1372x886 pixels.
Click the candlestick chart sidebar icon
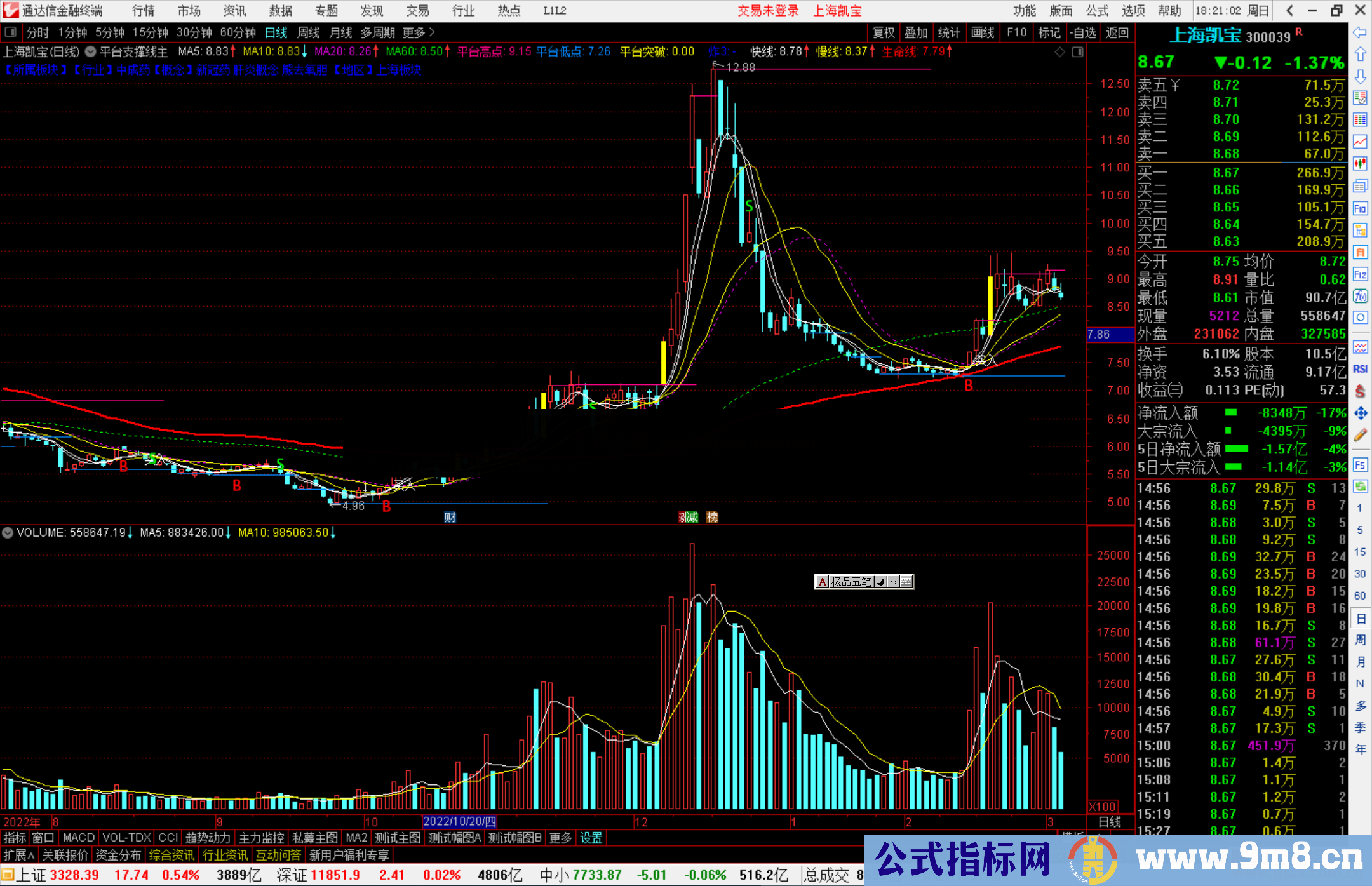[1360, 164]
